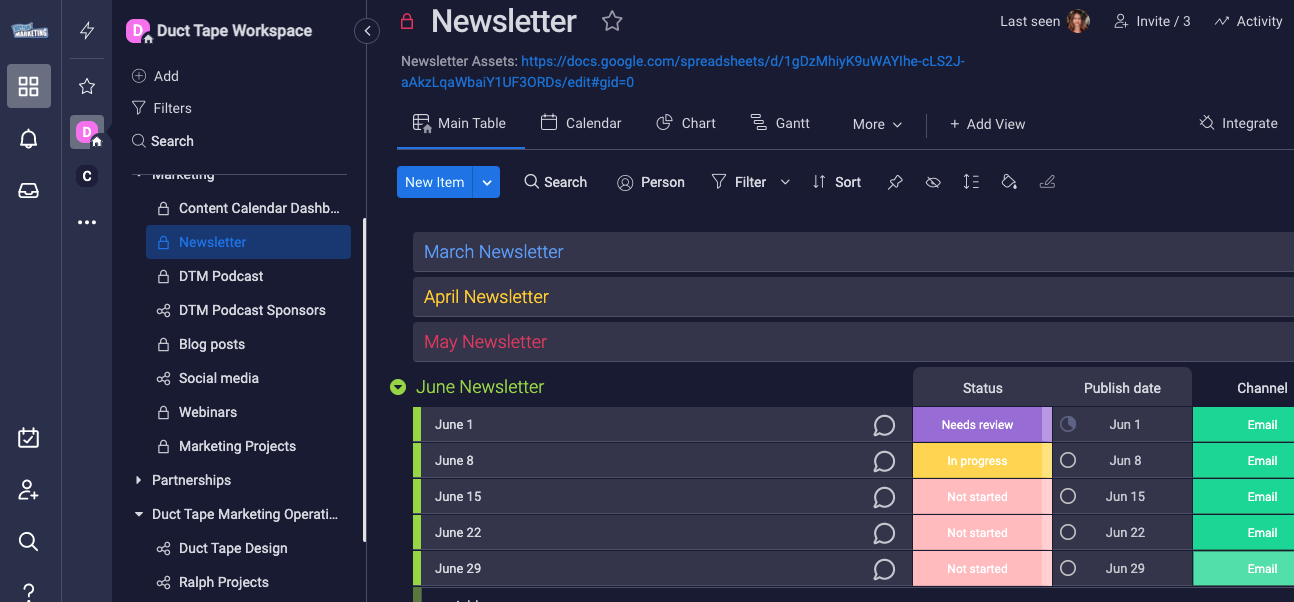
Task: Open the New Item dropdown arrow
Action: [x=487, y=182]
